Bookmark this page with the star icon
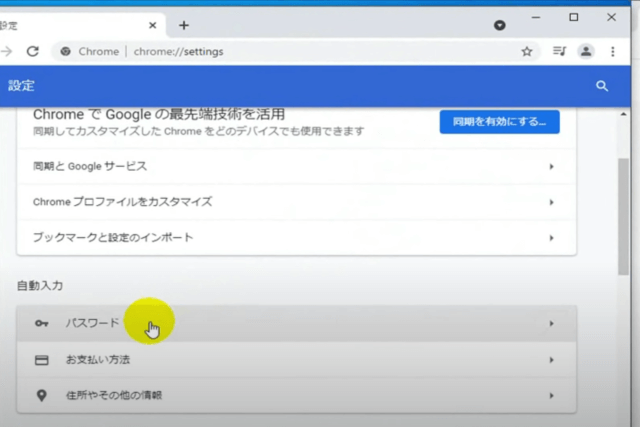This screenshot has height=427, width=640. (527, 51)
